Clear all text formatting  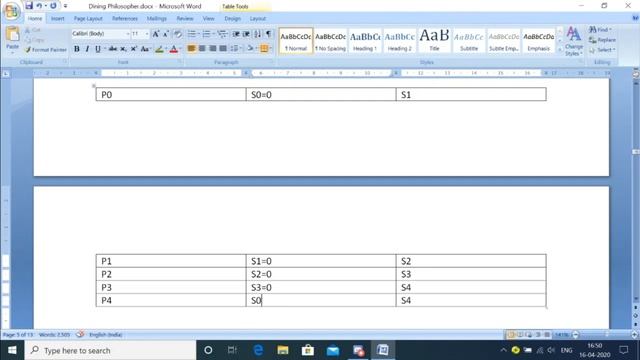pos(178,34)
